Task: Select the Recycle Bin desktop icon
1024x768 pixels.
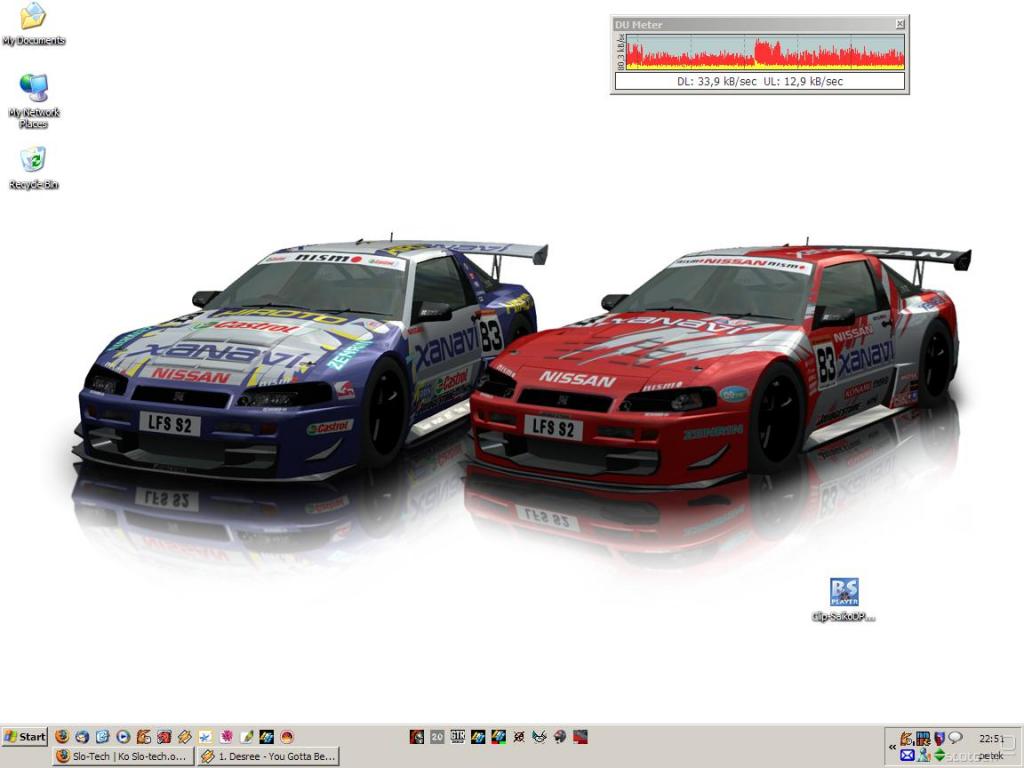Action: click(33, 168)
